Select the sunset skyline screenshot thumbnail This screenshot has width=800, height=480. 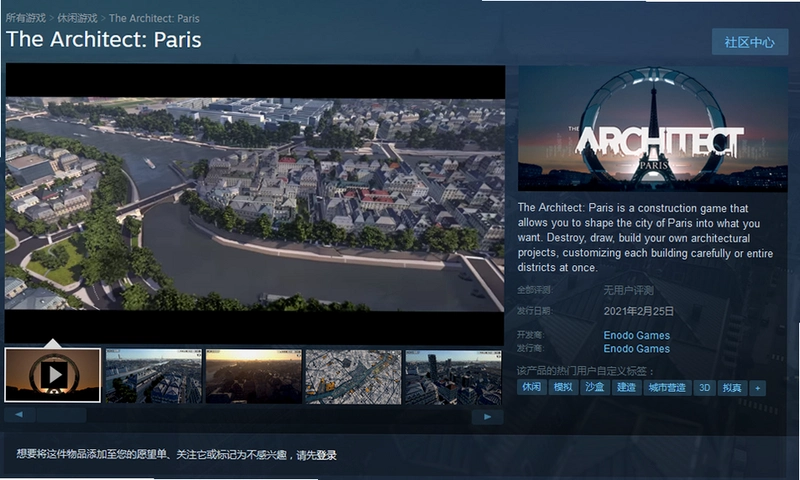[254, 376]
